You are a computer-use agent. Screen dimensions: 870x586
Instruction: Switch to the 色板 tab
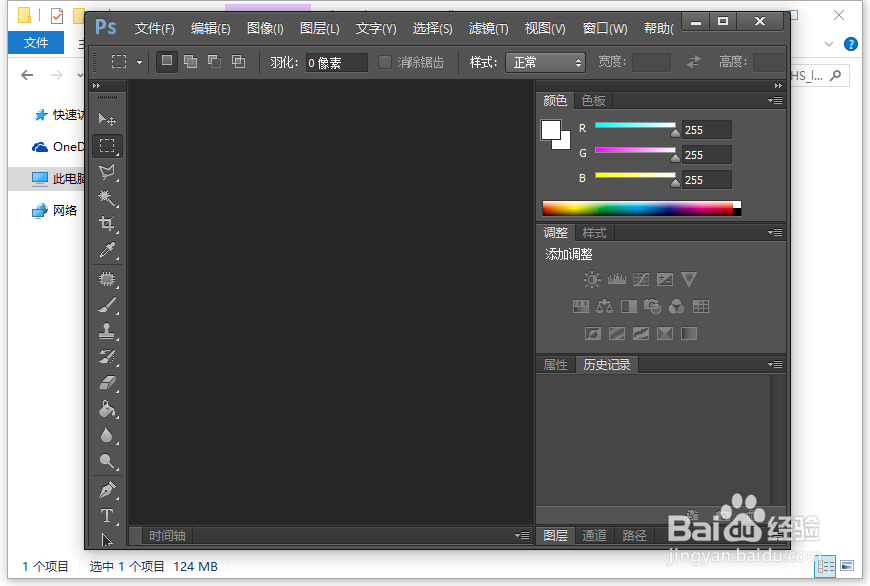[593, 100]
